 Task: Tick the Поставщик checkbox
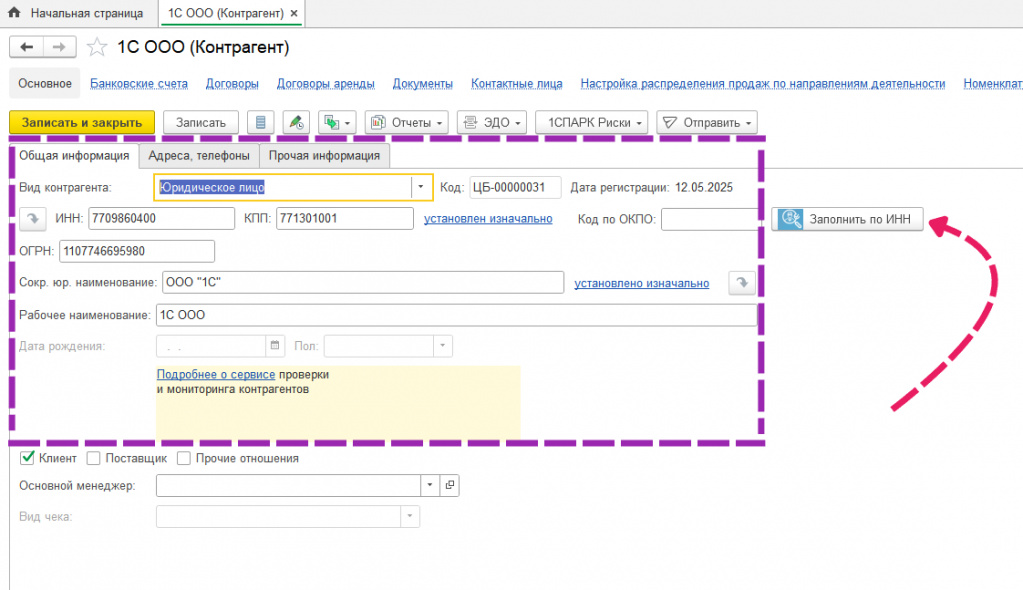click(93, 458)
